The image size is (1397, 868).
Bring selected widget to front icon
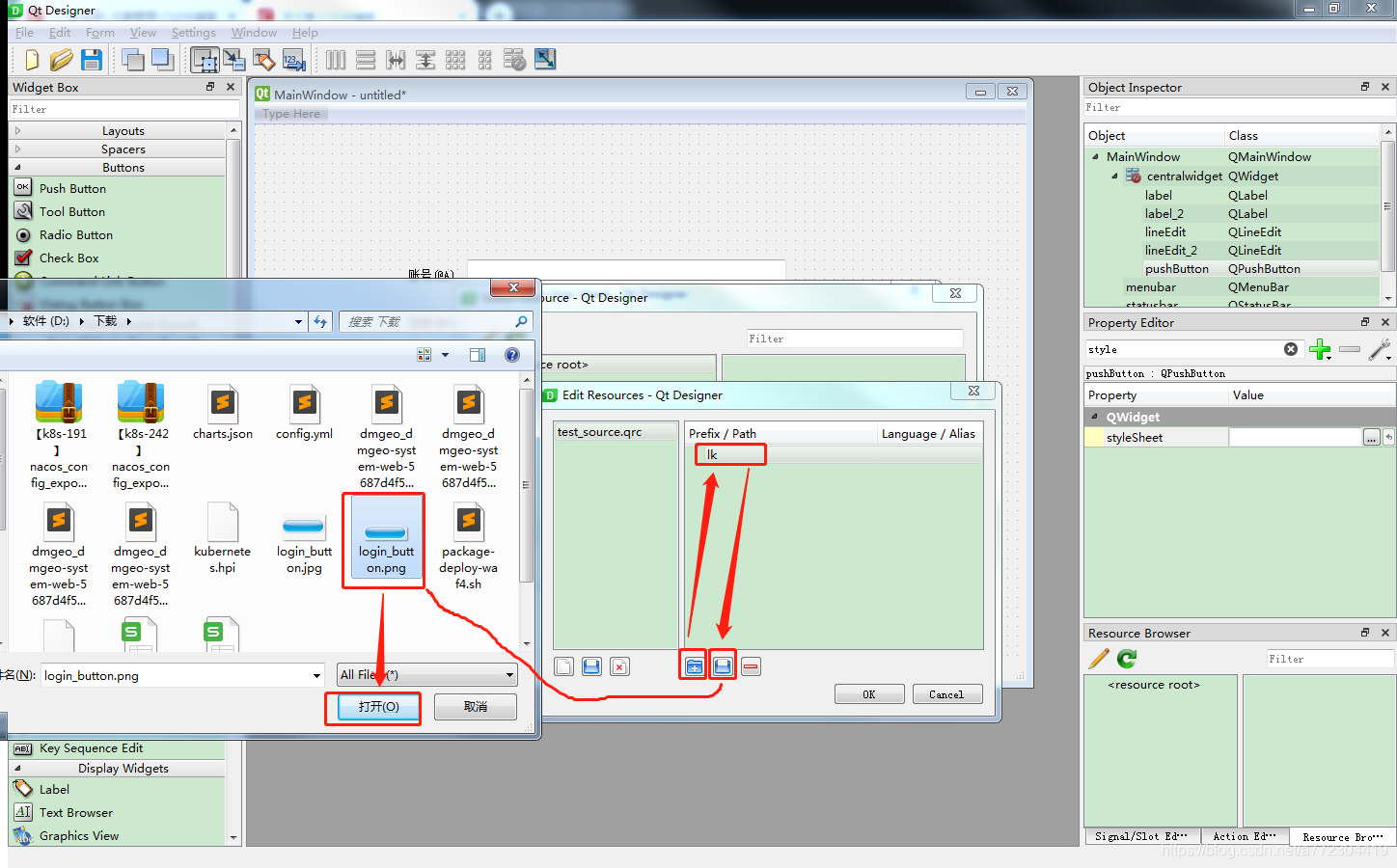pyautogui.click(x=162, y=60)
